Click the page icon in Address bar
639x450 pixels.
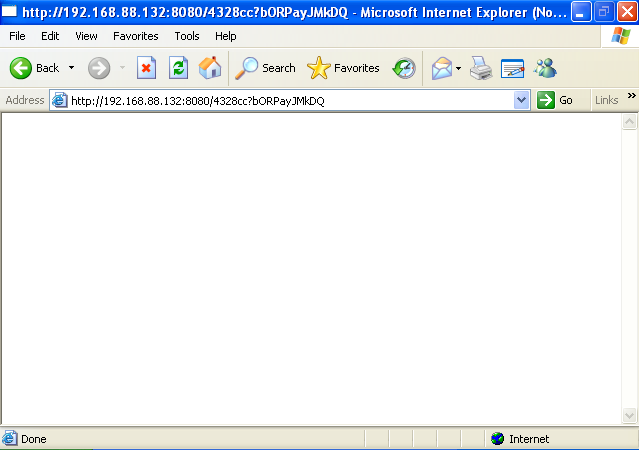tap(59, 100)
